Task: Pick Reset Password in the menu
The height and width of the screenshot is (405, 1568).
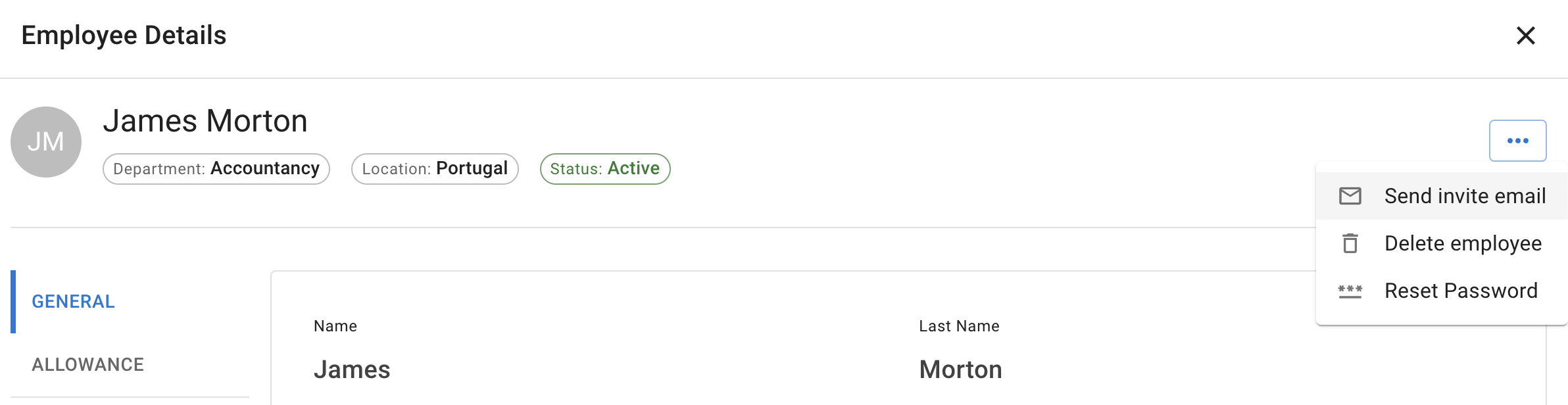Action: point(1461,291)
